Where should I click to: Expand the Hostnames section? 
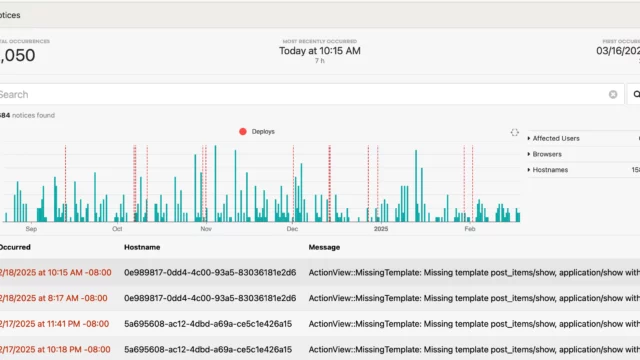550,170
